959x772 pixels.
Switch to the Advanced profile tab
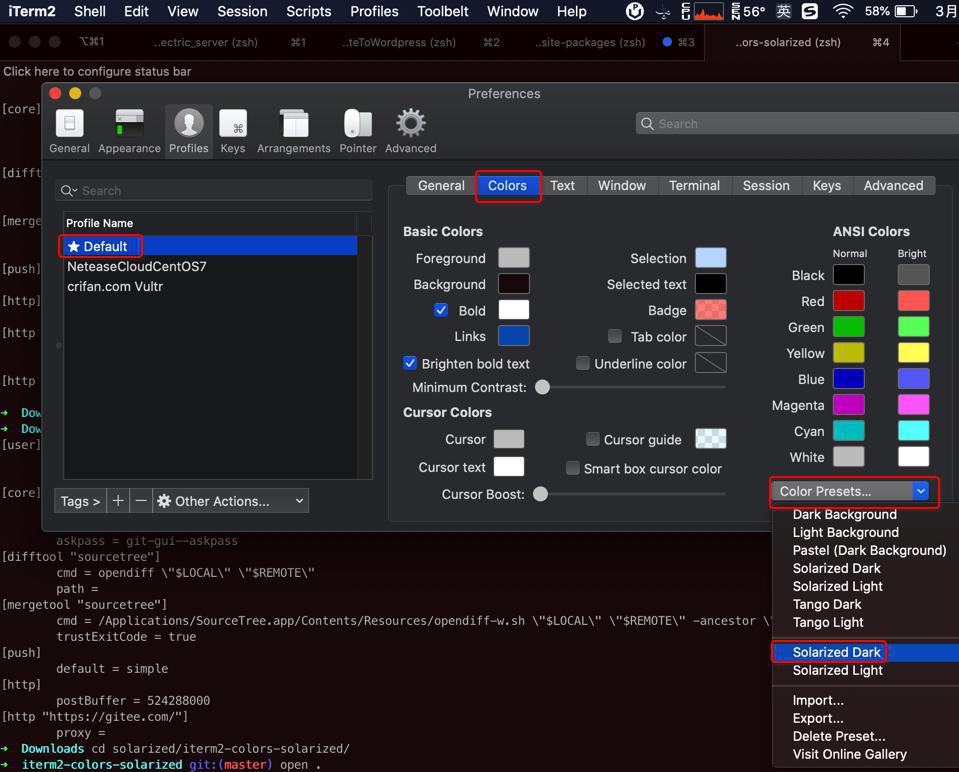coord(894,185)
